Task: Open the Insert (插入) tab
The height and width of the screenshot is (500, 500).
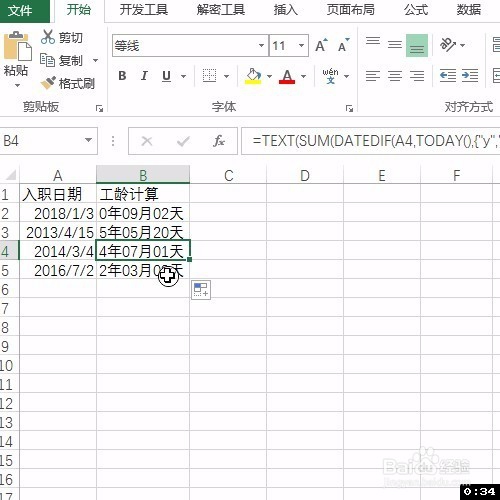Action: point(285,10)
